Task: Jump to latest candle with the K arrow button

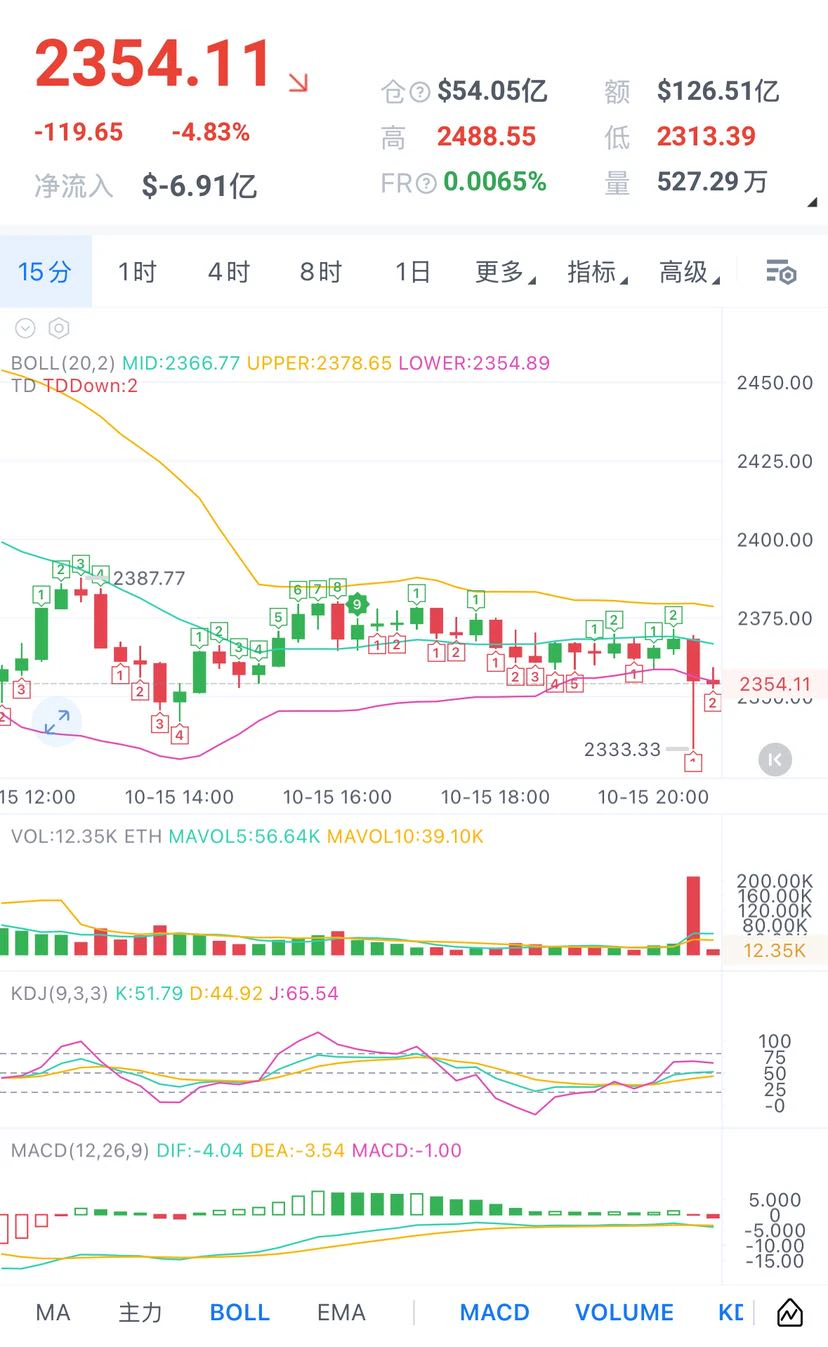Action: pyautogui.click(x=775, y=759)
